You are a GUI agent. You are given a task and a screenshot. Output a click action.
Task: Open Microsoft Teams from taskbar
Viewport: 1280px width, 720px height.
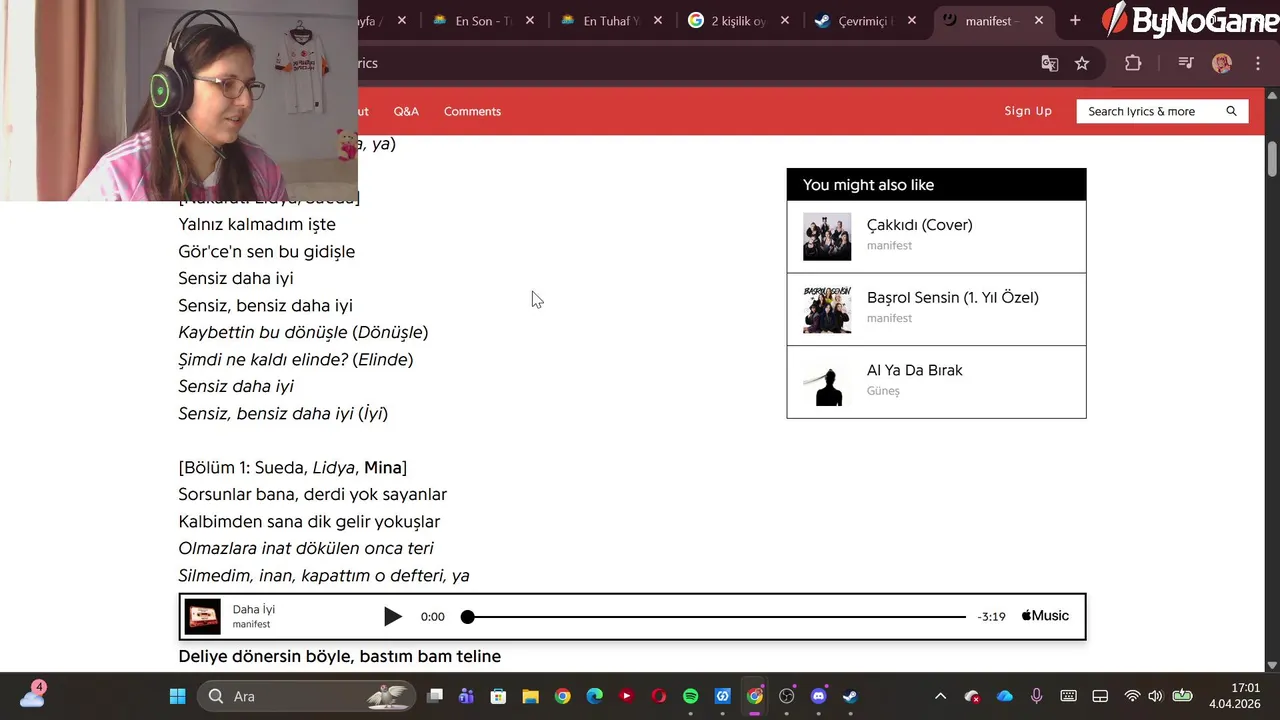[466, 696]
